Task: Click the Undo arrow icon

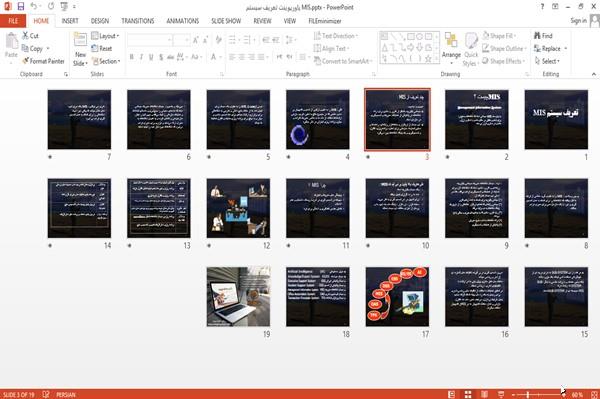Action: pos(34,7)
